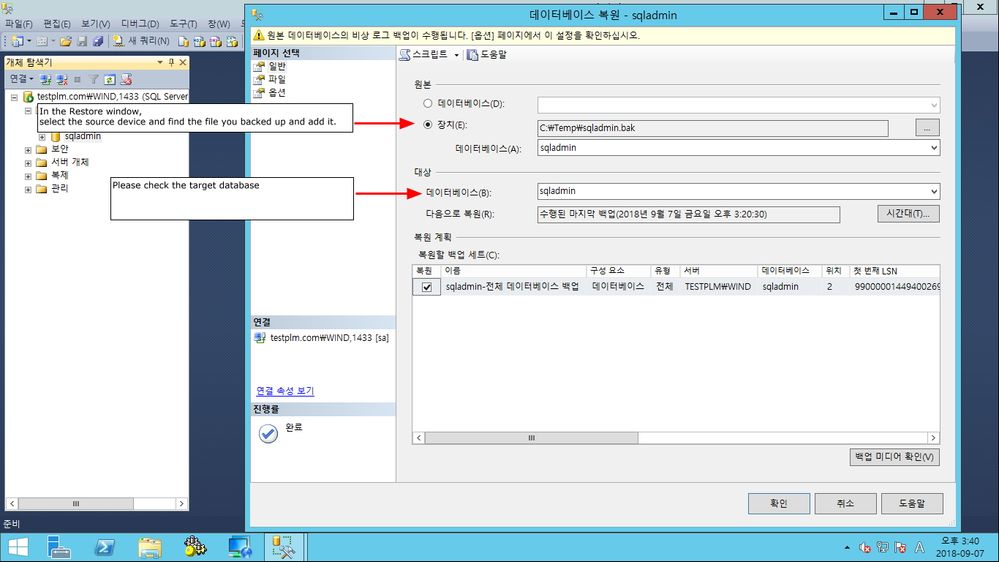Open File Explorer from the taskbar
Image resolution: width=999 pixels, height=562 pixels.
[150, 547]
